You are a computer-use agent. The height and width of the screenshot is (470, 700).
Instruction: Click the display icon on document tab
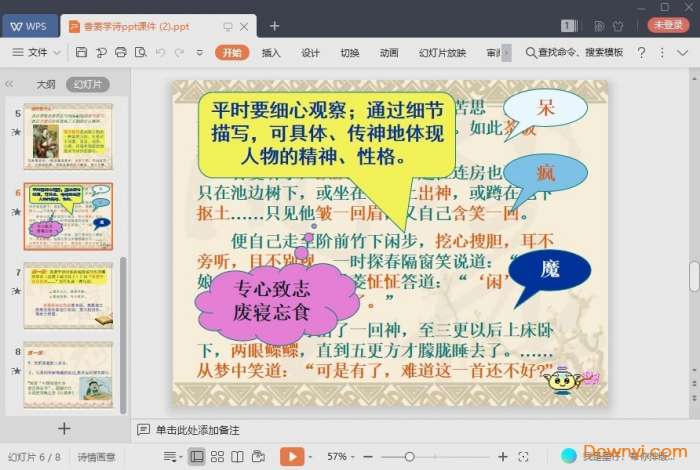(228, 27)
